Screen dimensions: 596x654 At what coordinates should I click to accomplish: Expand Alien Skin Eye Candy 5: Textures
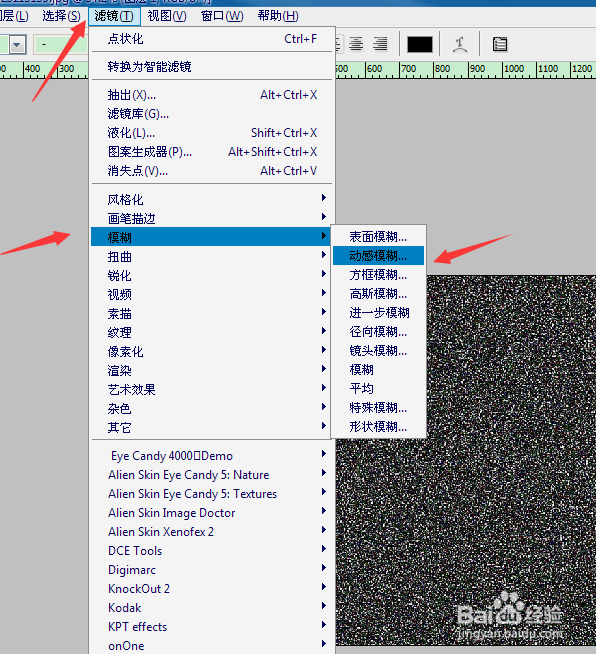[x=212, y=493]
